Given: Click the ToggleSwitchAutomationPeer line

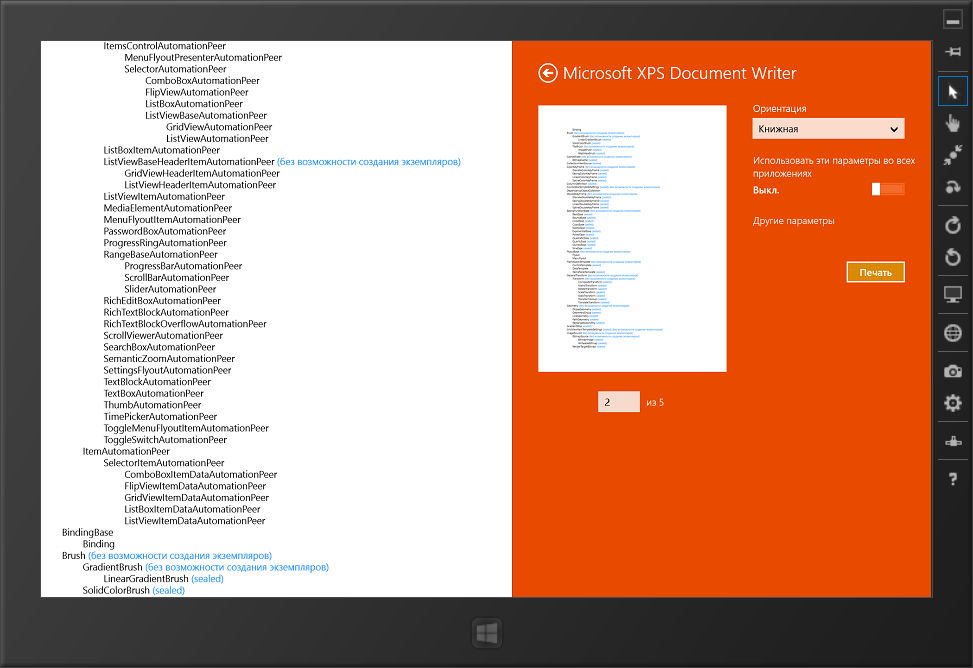Looking at the screenshot, I should click(165, 440).
